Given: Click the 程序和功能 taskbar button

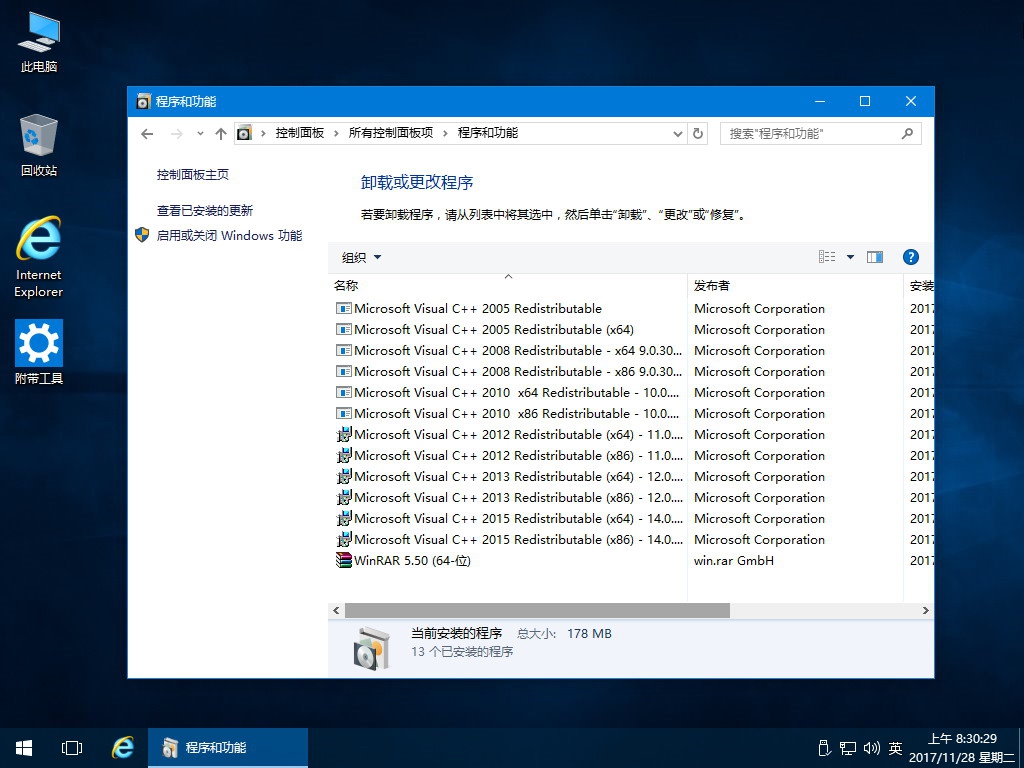Looking at the screenshot, I should pos(228,748).
